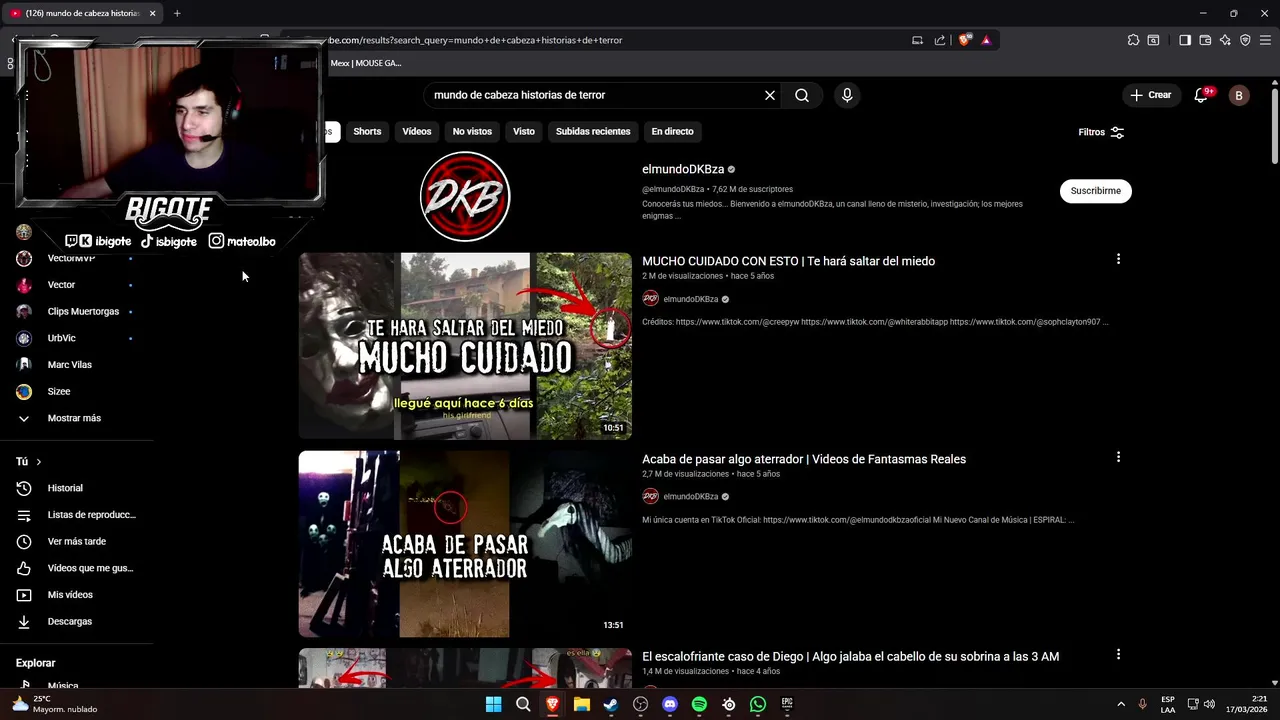Open title El escalofriante caso de Diego
Image resolution: width=1280 pixels, height=720 pixels.
[x=850, y=657]
